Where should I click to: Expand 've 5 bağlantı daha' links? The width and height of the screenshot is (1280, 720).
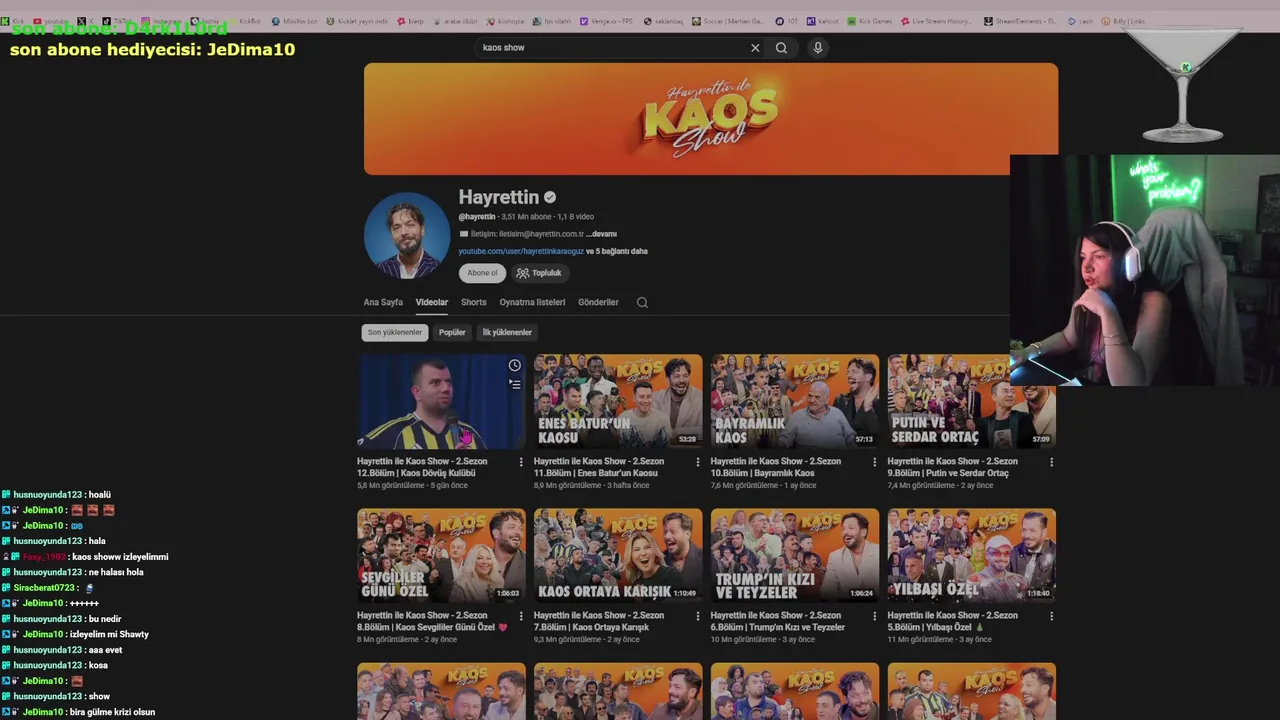(617, 251)
